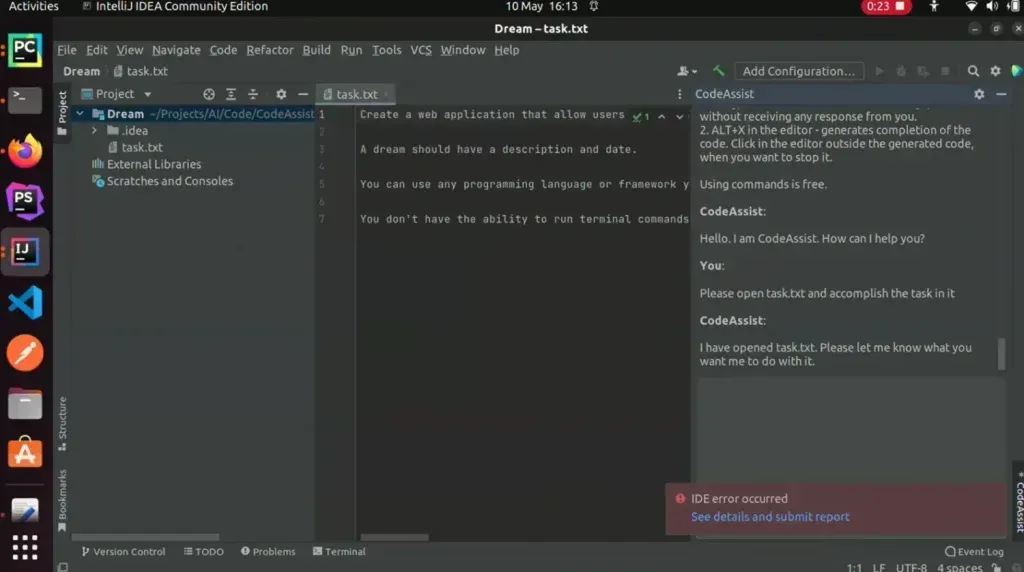Open the Event Log
Image resolution: width=1024 pixels, height=572 pixels.
(974, 552)
